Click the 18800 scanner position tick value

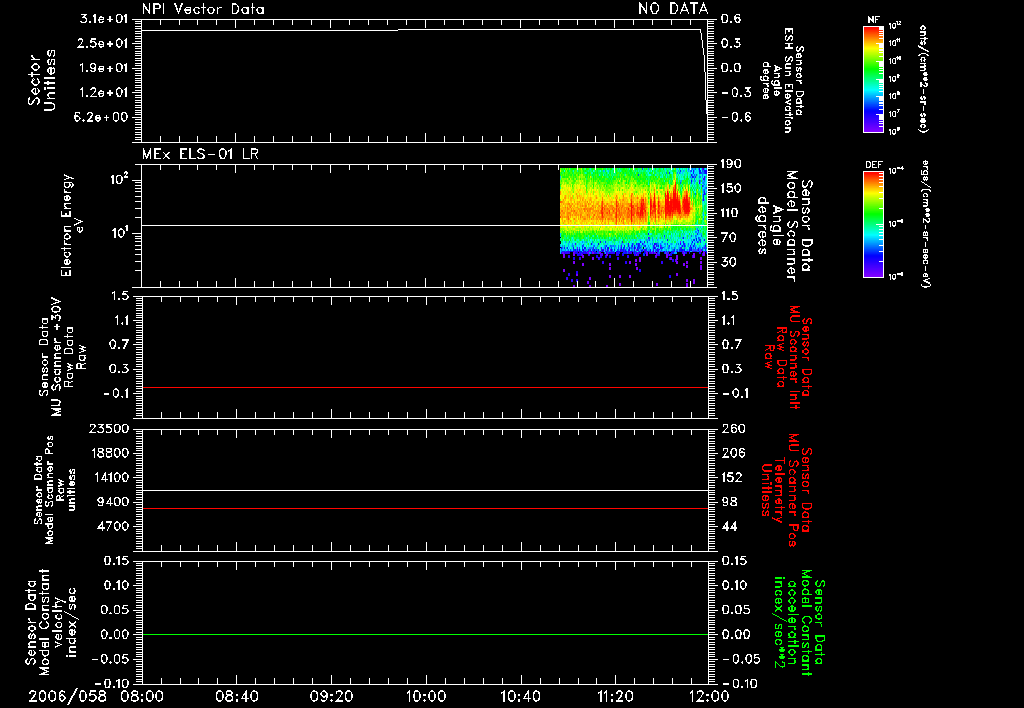point(109,453)
